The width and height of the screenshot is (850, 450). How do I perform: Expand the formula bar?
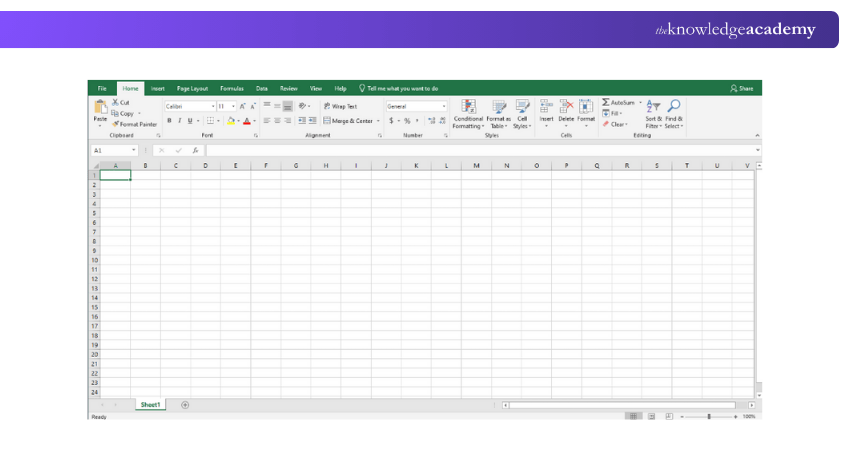click(757, 150)
